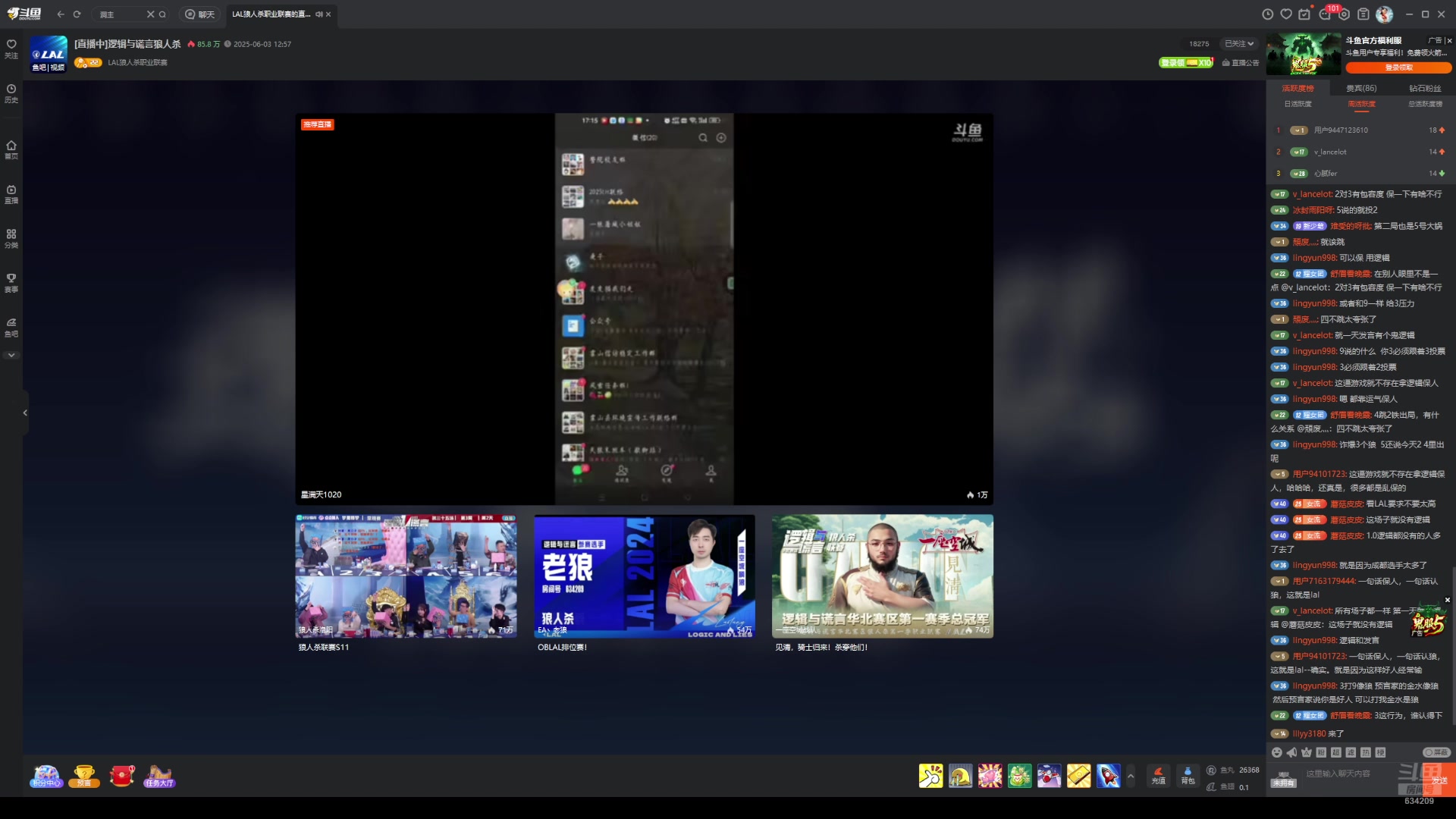
Task: Click the megaphone icon in chat toolbar
Action: point(1291,752)
